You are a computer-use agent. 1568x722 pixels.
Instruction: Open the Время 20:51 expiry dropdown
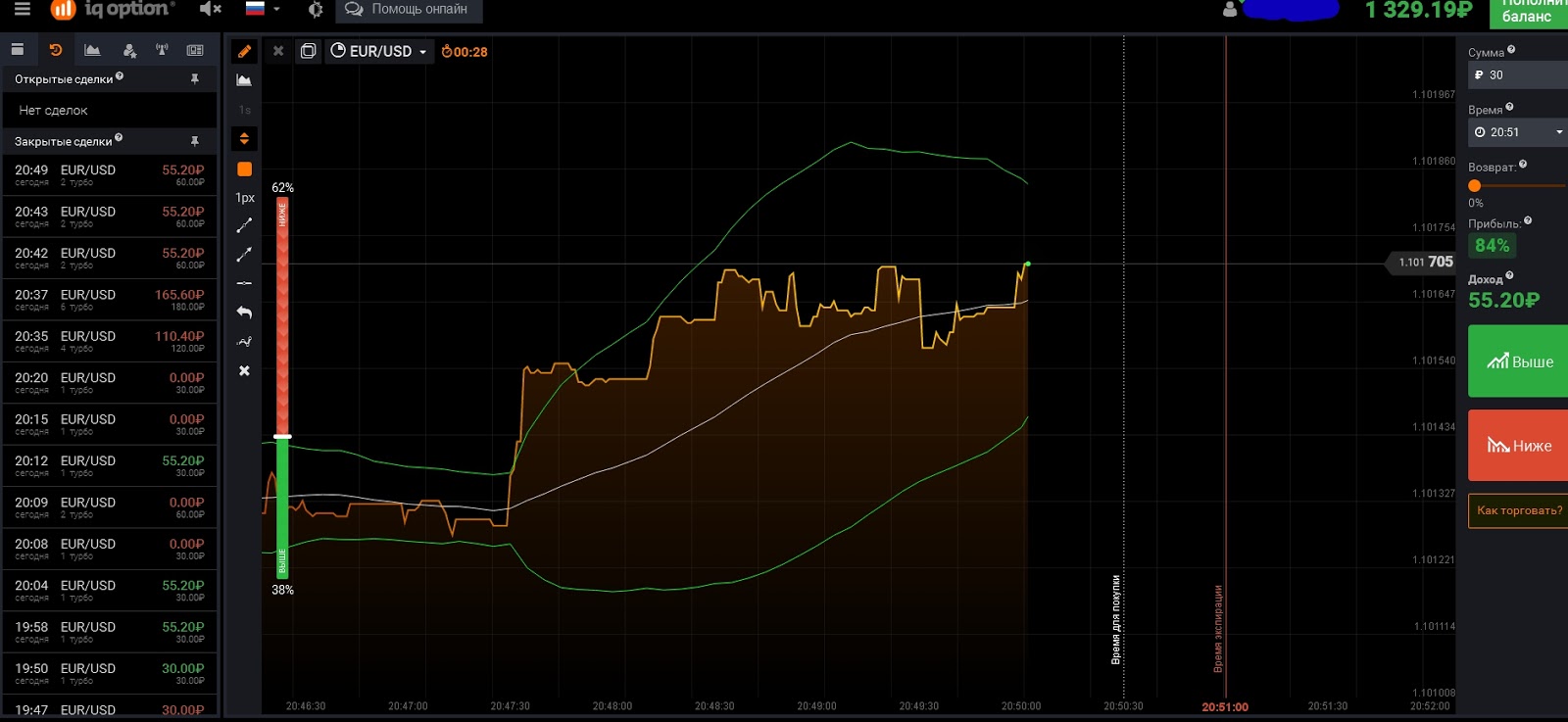point(1519,131)
